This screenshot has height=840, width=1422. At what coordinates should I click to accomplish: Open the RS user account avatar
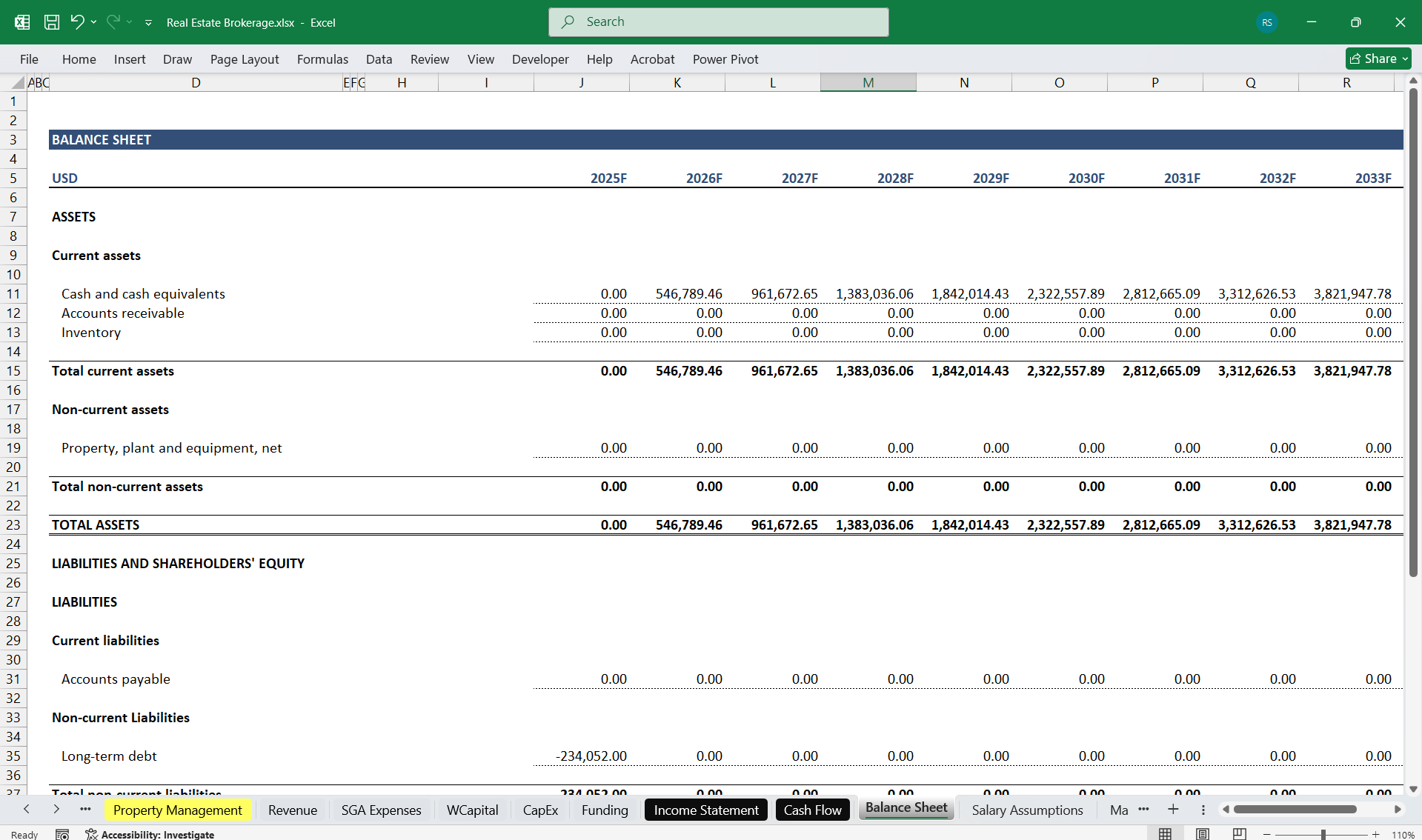1267,22
